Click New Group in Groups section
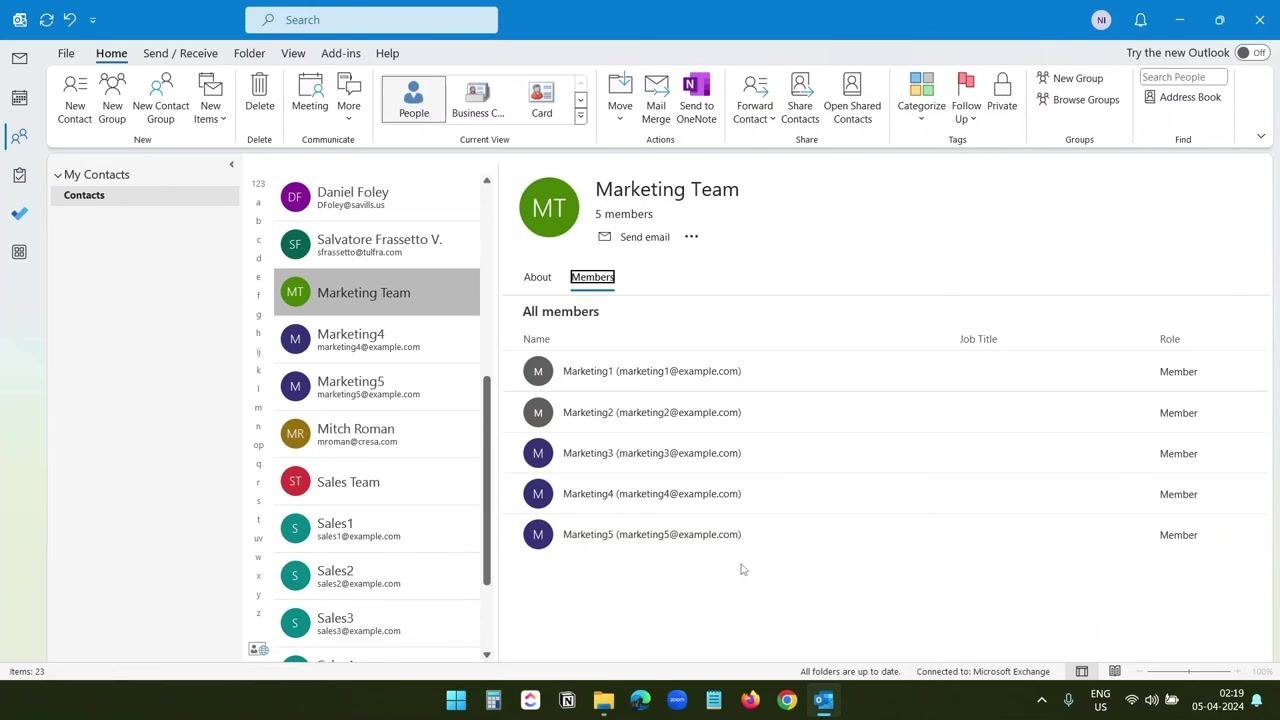Viewport: 1280px width, 720px height. (x=1070, y=78)
